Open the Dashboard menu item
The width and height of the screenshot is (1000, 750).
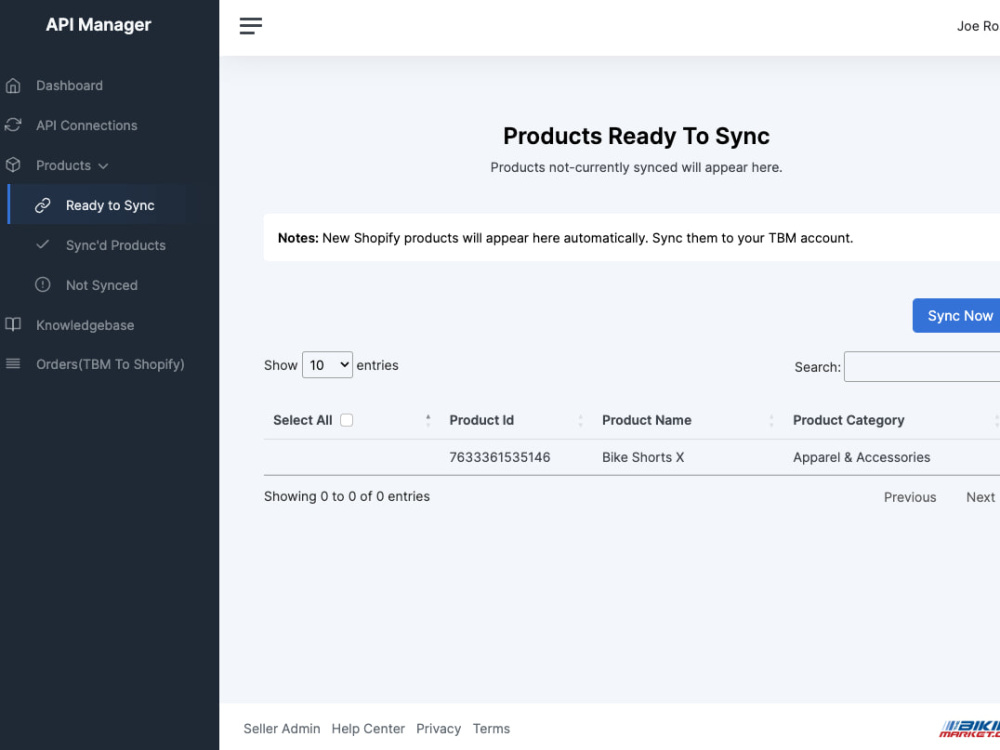click(70, 85)
